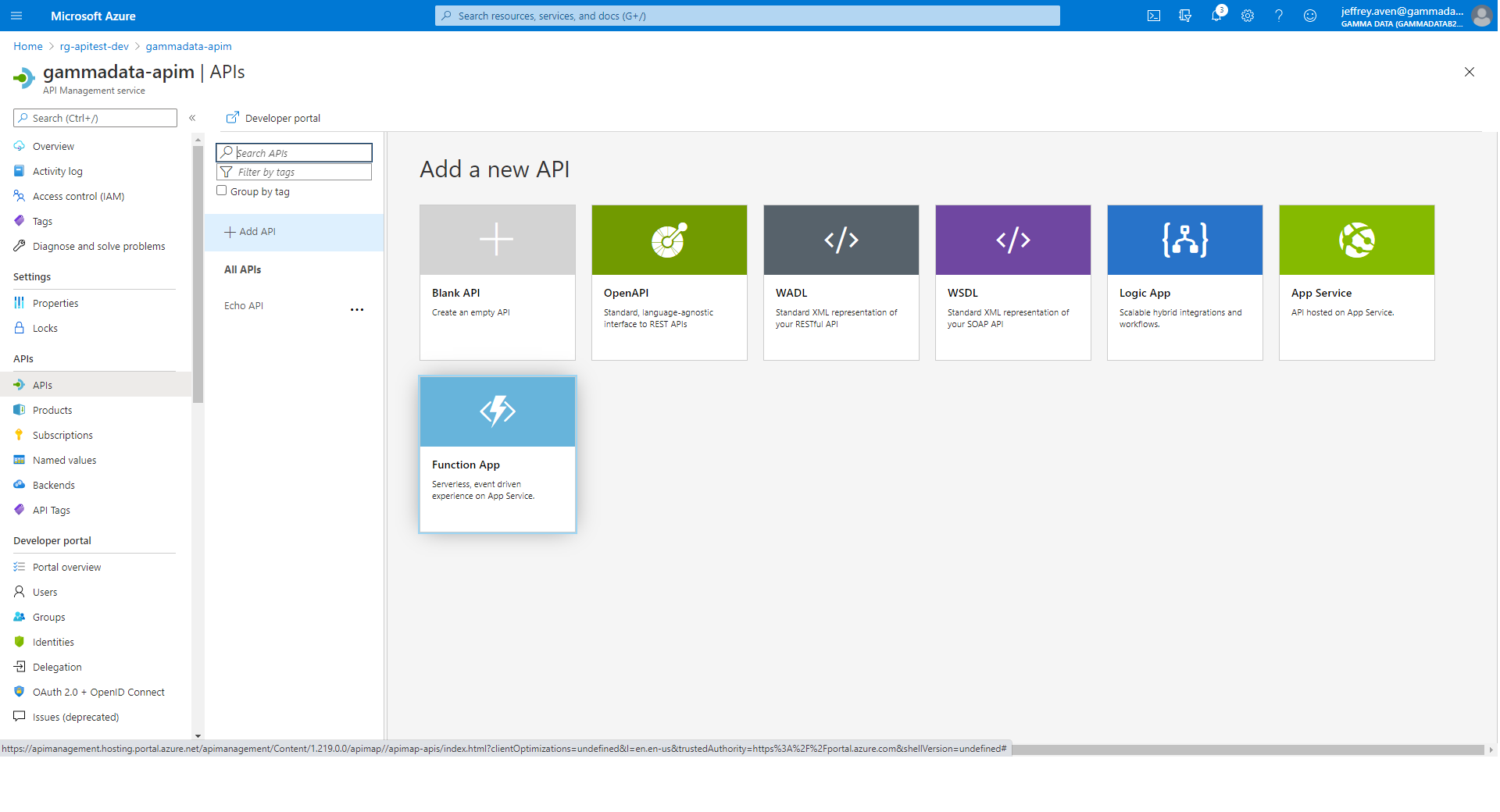Open the notifications bell
The width and height of the screenshot is (1500, 812).
[1216, 16]
